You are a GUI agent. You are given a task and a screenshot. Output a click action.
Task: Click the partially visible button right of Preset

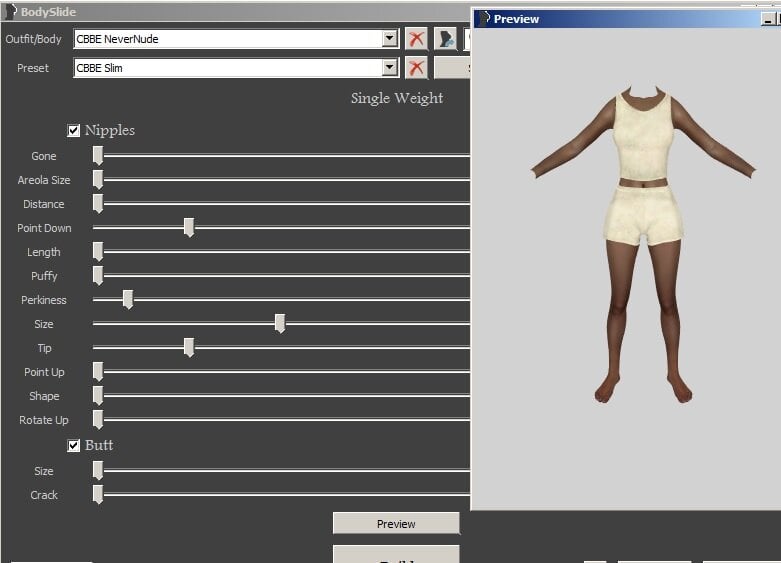[x=452, y=68]
